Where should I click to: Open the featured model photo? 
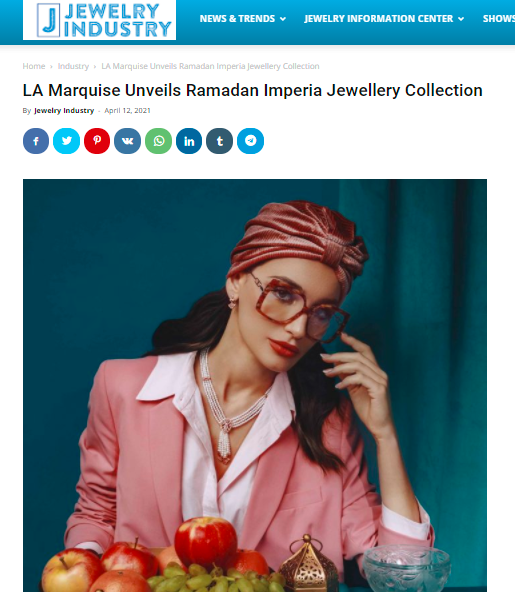pos(255,385)
